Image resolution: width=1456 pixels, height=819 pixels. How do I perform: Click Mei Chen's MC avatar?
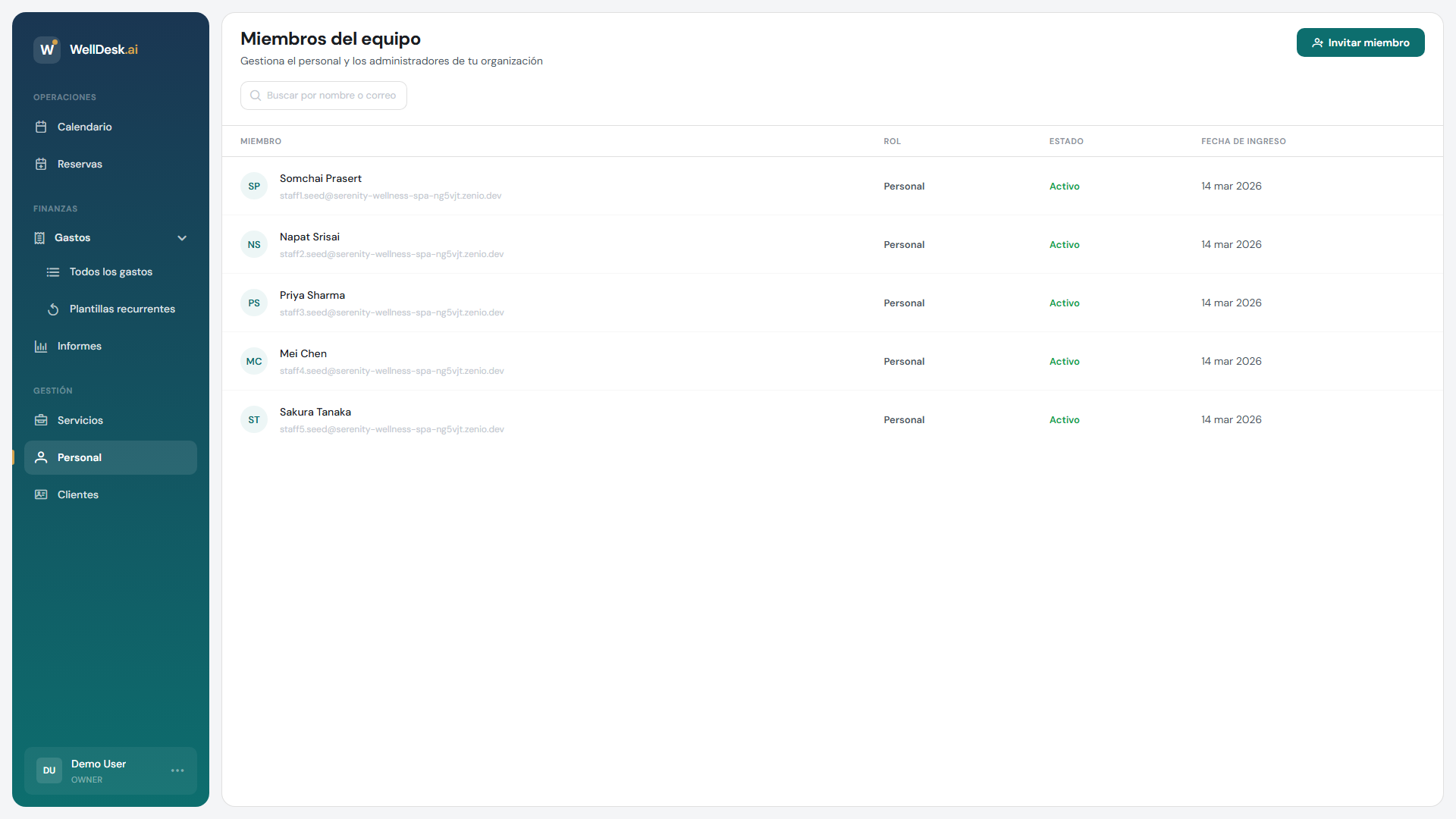(x=254, y=362)
